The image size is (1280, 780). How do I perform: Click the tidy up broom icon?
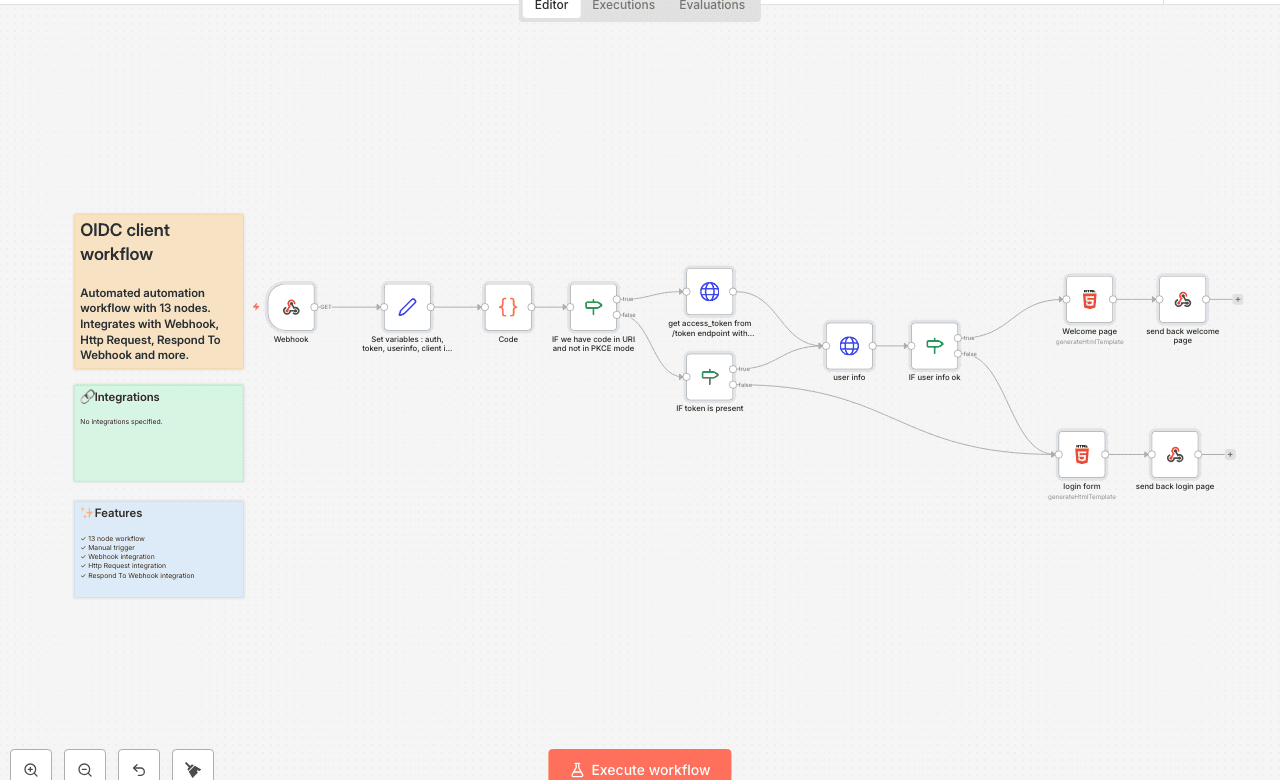tap(192, 765)
